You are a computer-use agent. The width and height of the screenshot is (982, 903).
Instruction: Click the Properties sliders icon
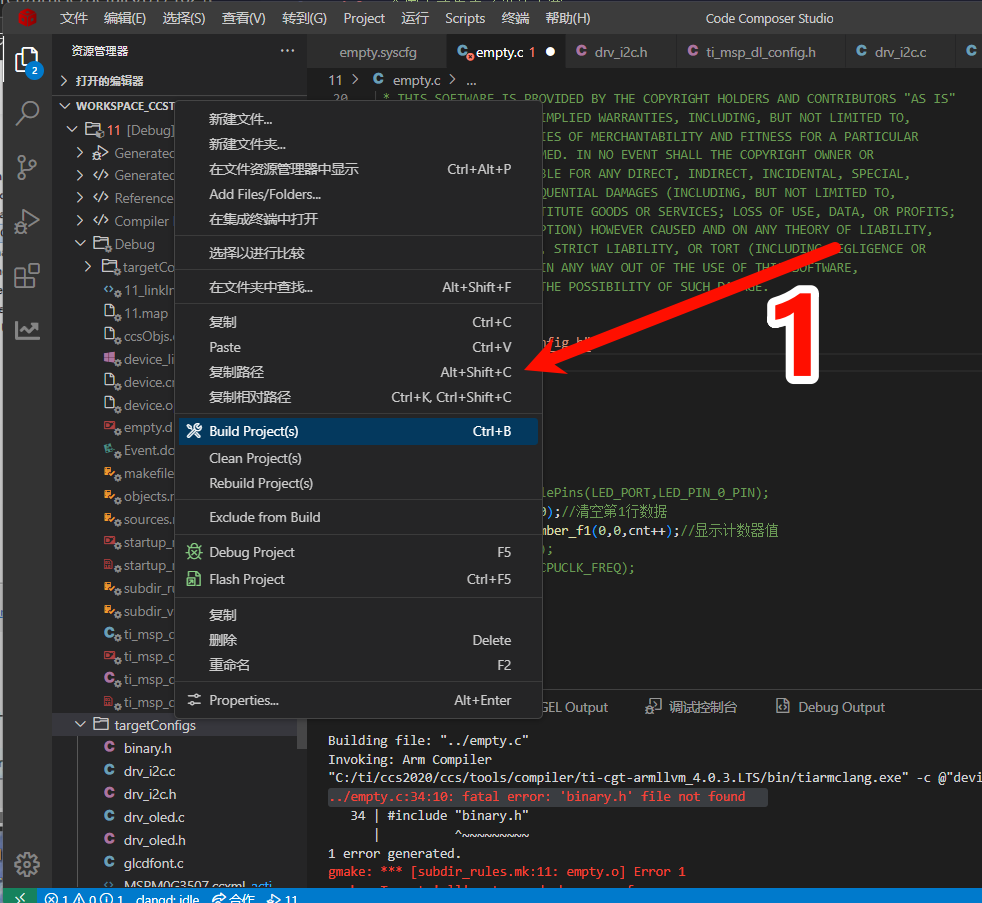tap(194, 700)
